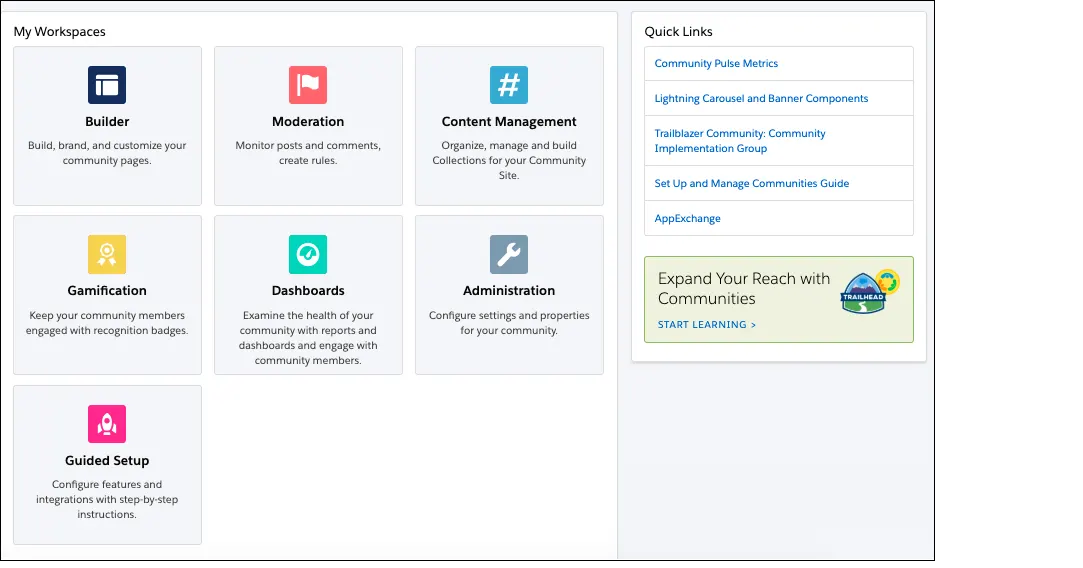Open the Builder workspace icon
Screen dimensions: 1083x568
[107, 85]
